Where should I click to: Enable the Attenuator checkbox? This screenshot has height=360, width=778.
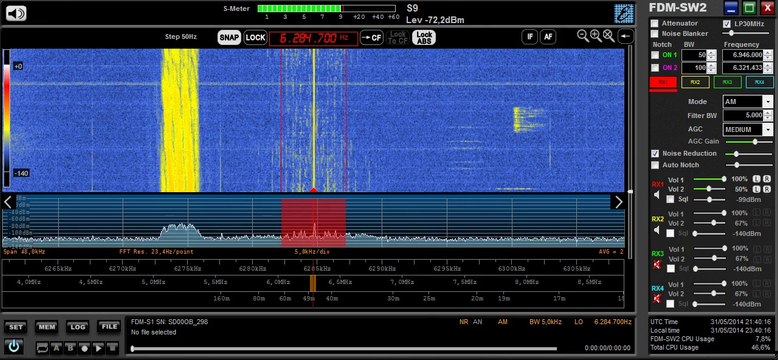655,23
